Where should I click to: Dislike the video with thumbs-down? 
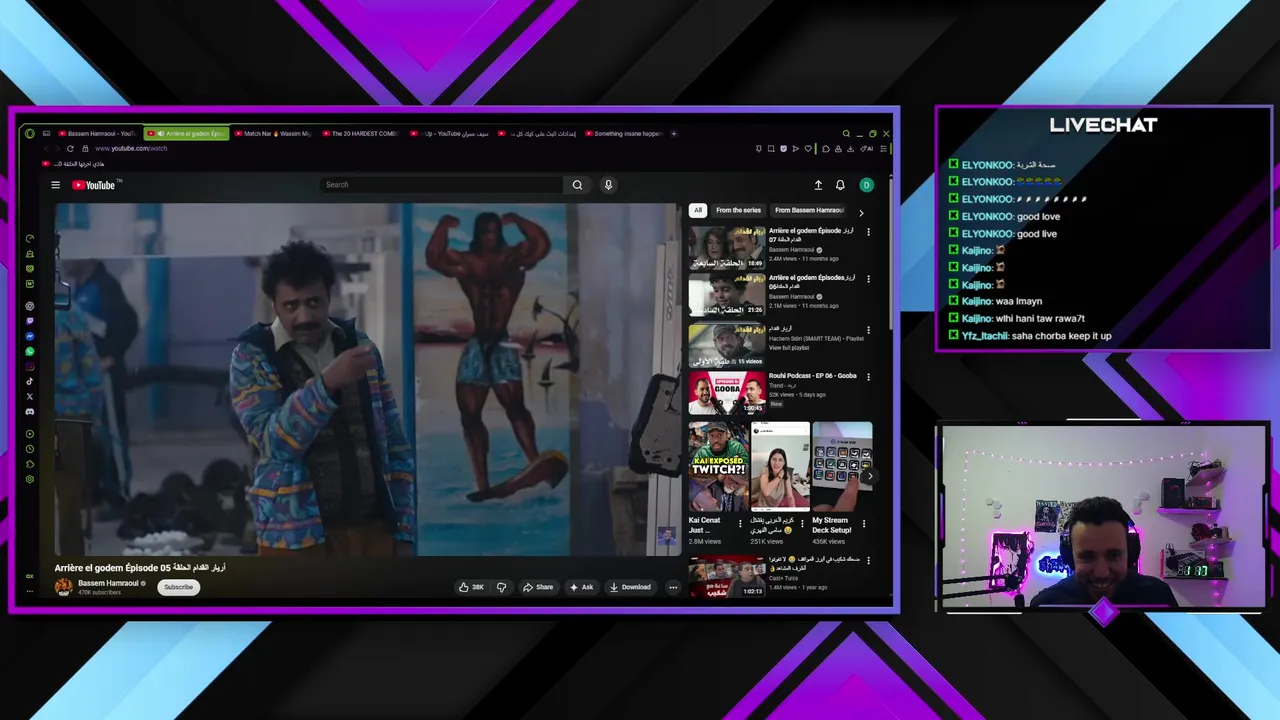tap(502, 587)
